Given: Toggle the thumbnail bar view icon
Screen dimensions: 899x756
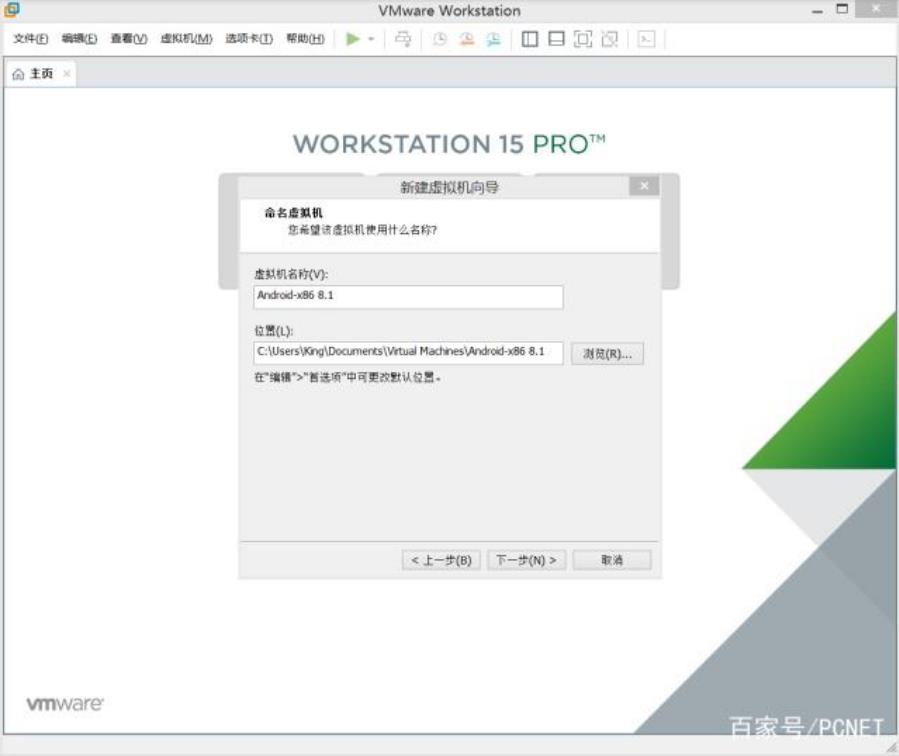Looking at the screenshot, I should click(x=556, y=39).
